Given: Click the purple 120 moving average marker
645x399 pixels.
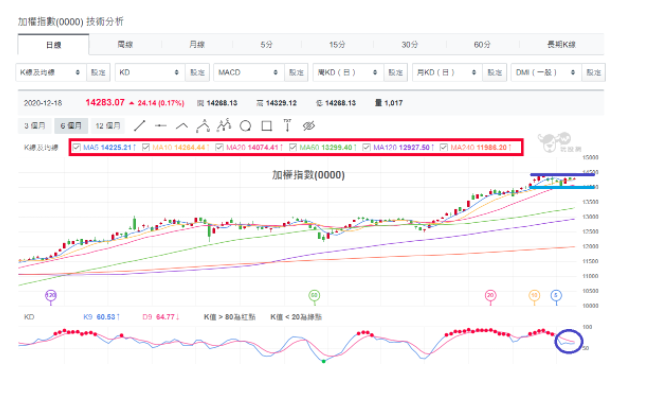Looking at the screenshot, I should point(51,296).
